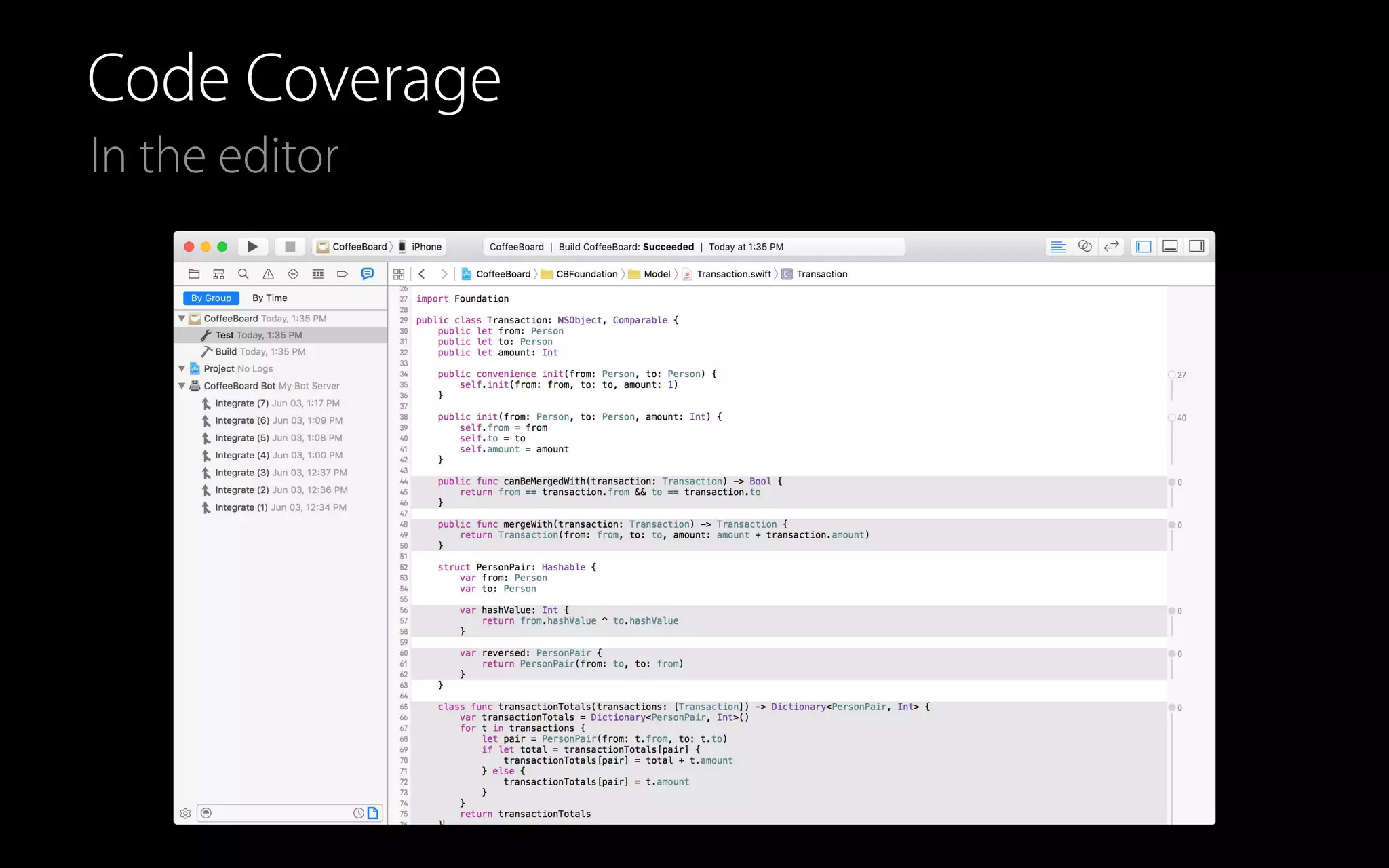Select the Test Today 1:35 PM report
This screenshot has height=868, width=1389.
tap(281, 335)
